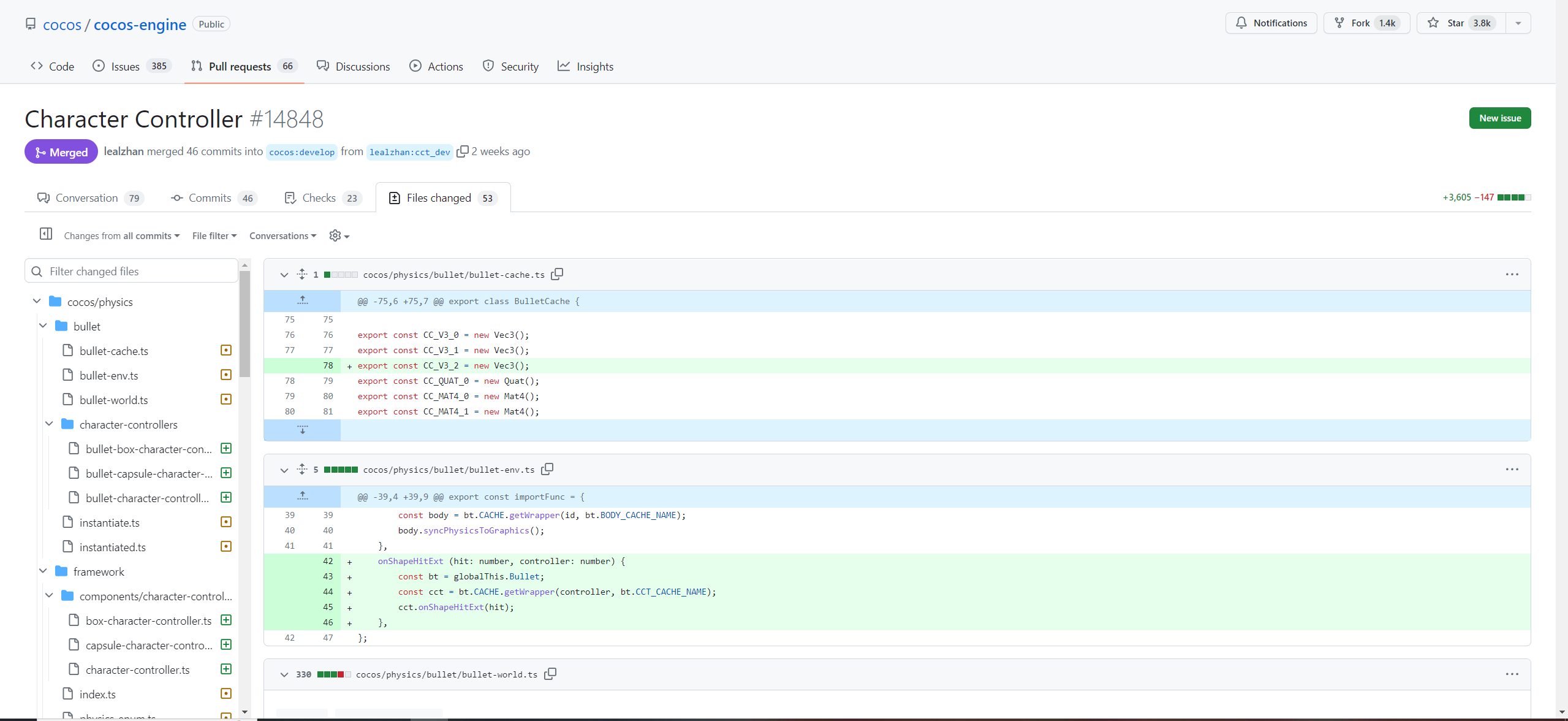
Task: Collapse bullet-env.ts diff chevron
Action: (284, 470)
